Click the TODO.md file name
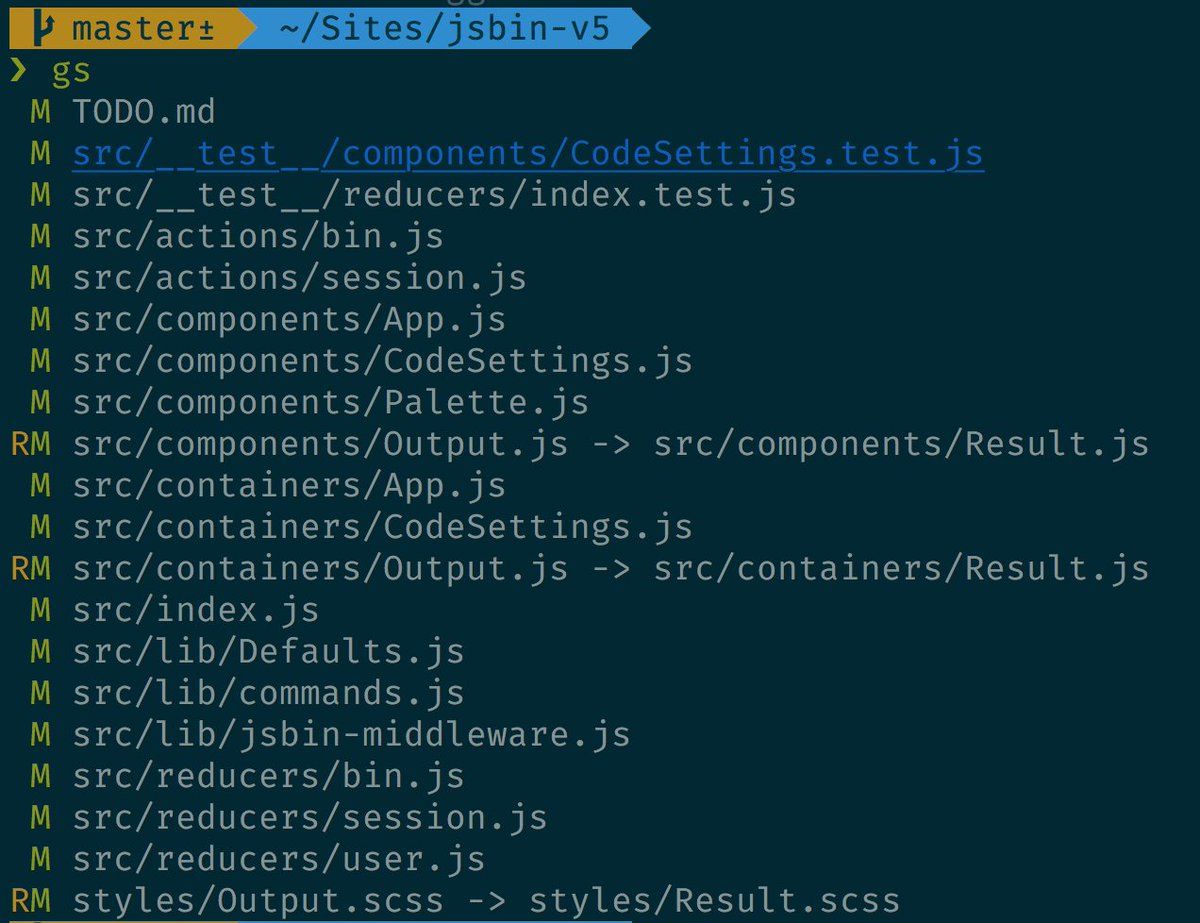 (144, 111)
